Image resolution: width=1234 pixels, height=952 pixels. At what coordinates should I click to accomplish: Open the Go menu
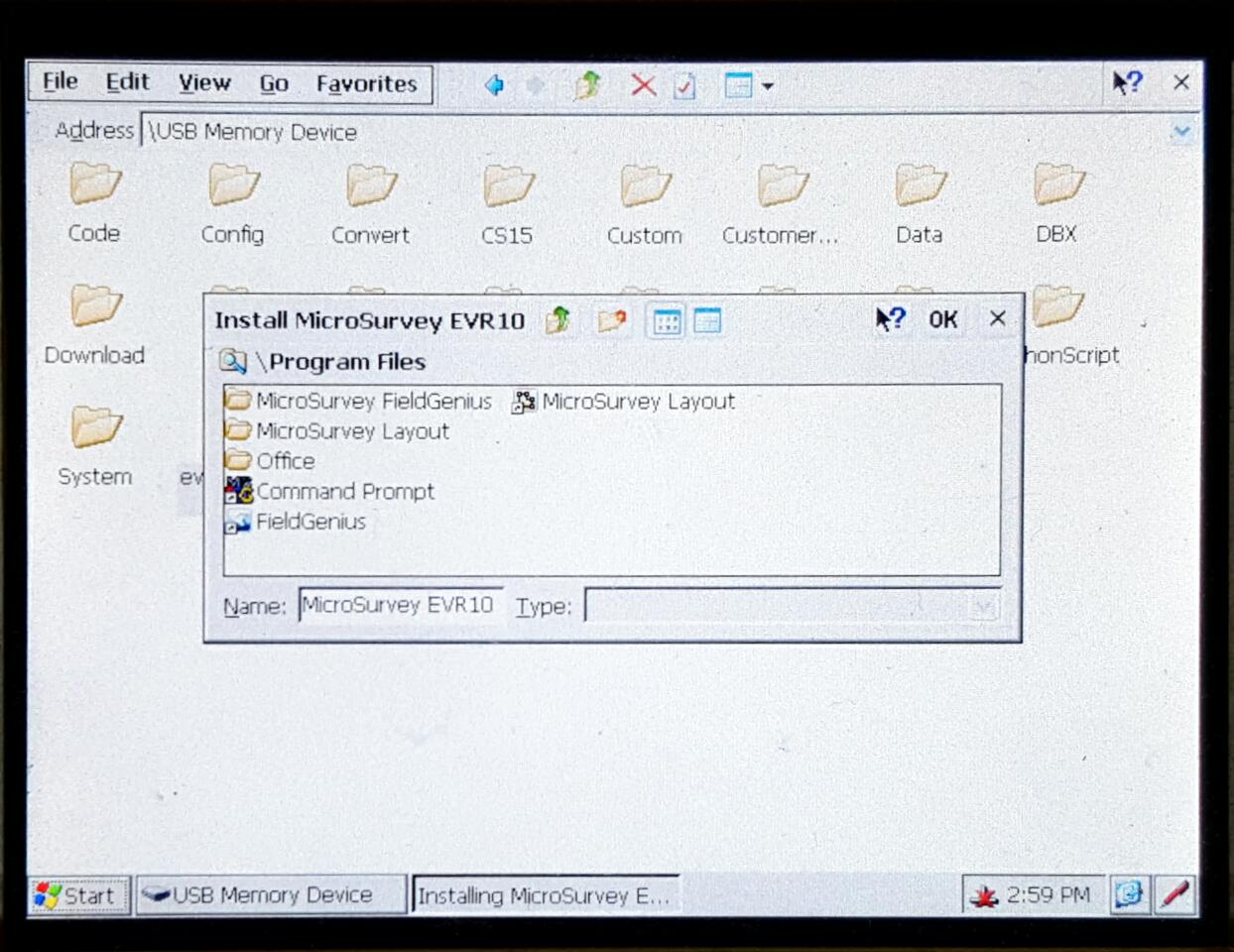tap(274, 84)
